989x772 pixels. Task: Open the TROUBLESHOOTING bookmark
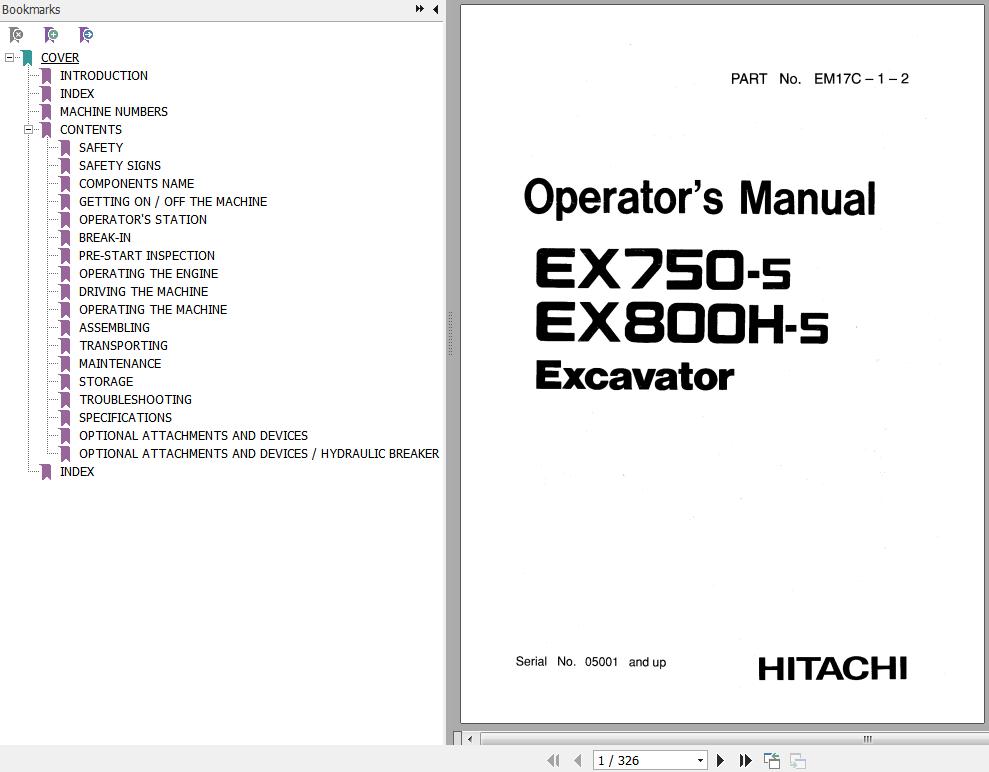click(135, 399)
